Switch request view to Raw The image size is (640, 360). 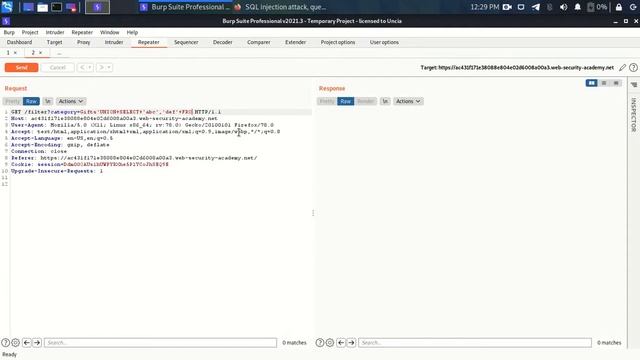point(31,101)
